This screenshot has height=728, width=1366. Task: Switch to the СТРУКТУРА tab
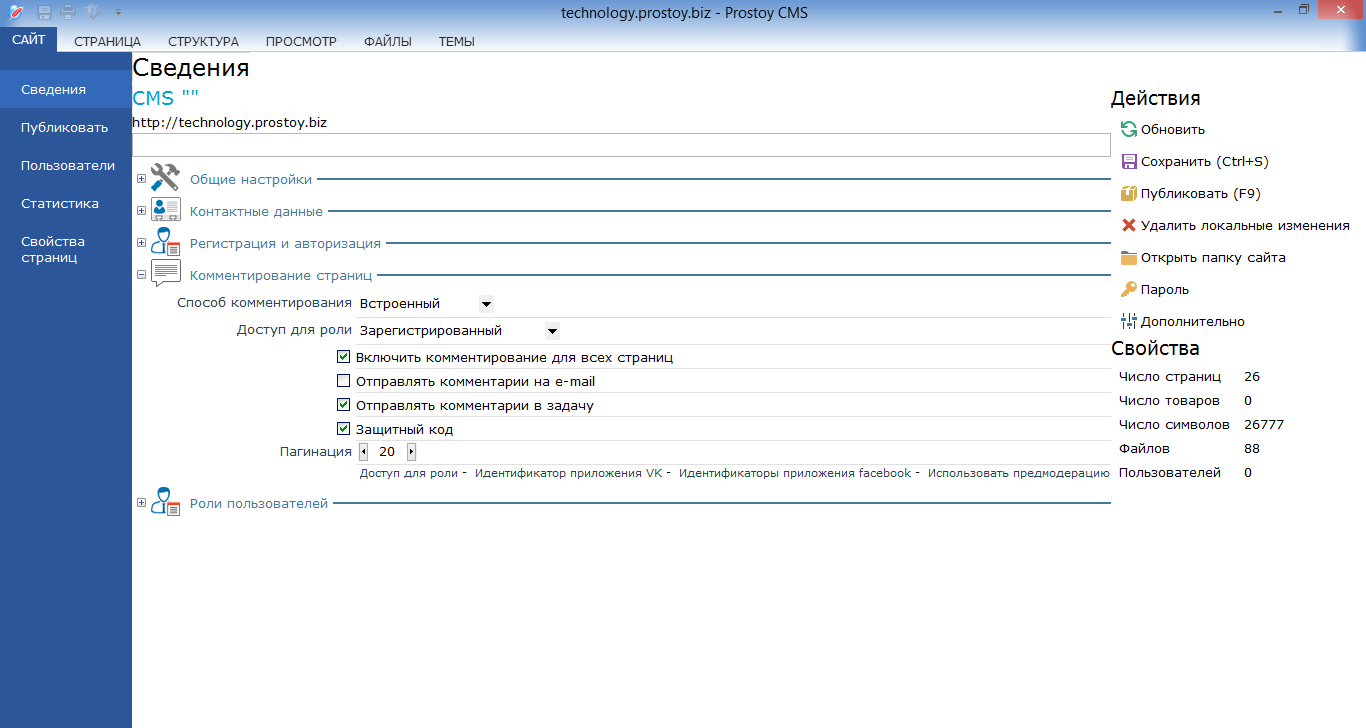(203, 41)
